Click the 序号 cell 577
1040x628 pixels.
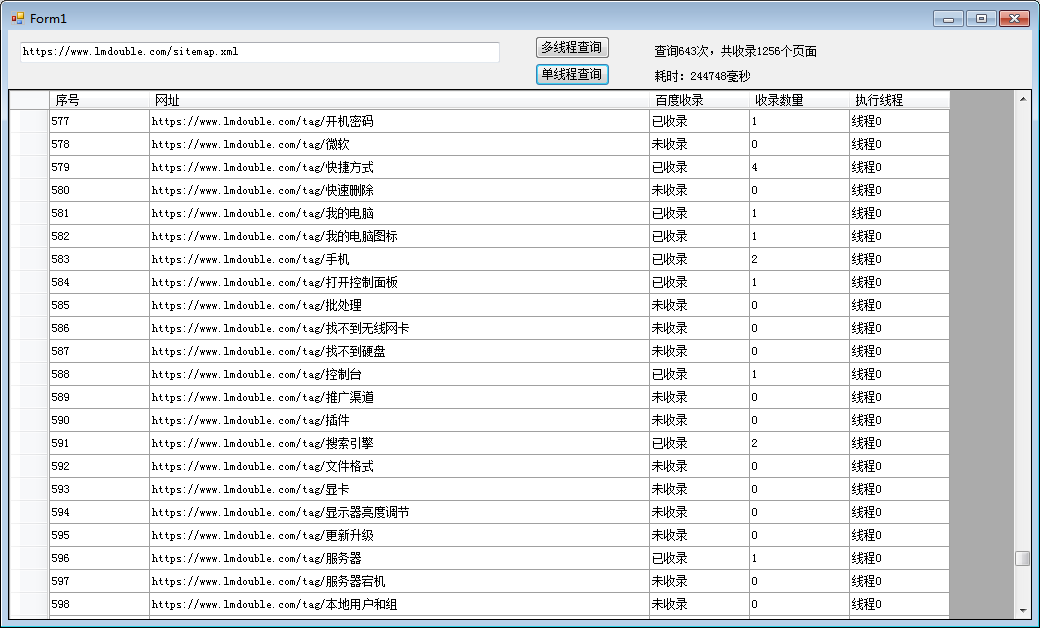click(x=99, y=121)
